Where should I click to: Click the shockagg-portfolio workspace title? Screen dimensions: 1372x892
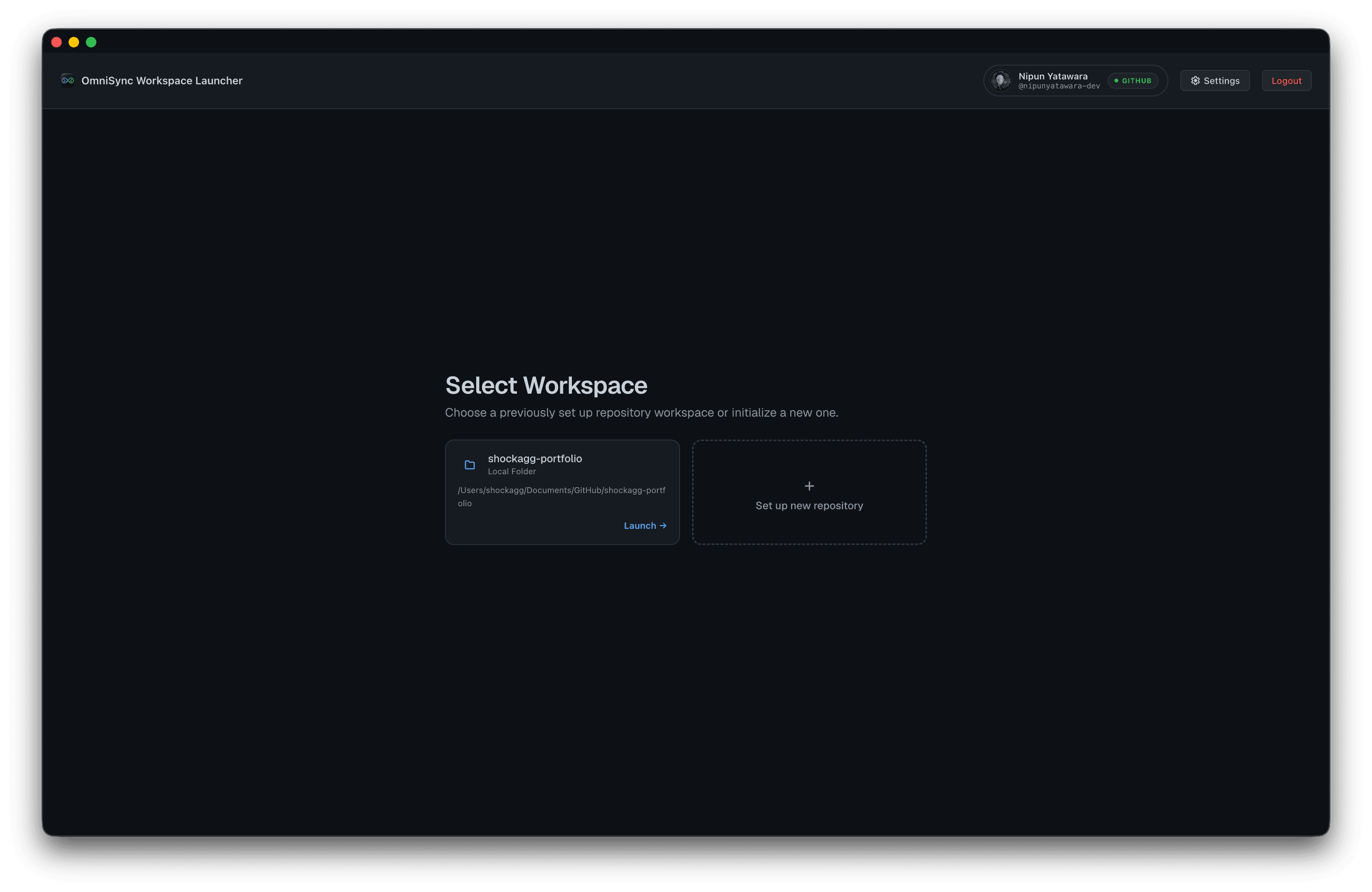point(535,459)
